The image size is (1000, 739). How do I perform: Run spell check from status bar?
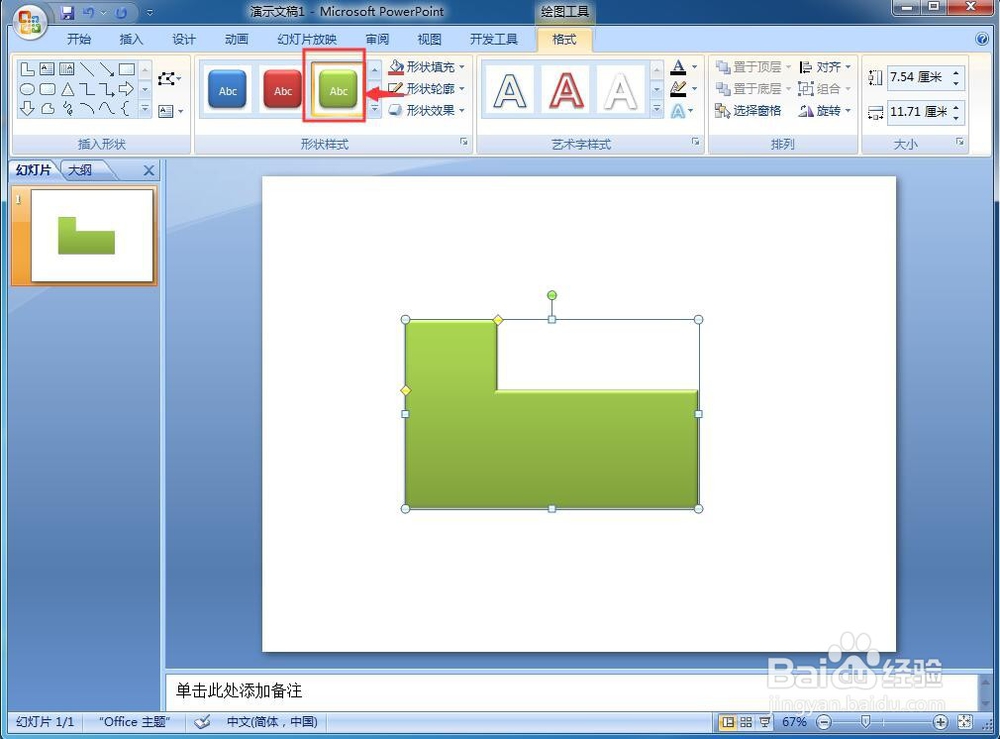tap(202, 722)
